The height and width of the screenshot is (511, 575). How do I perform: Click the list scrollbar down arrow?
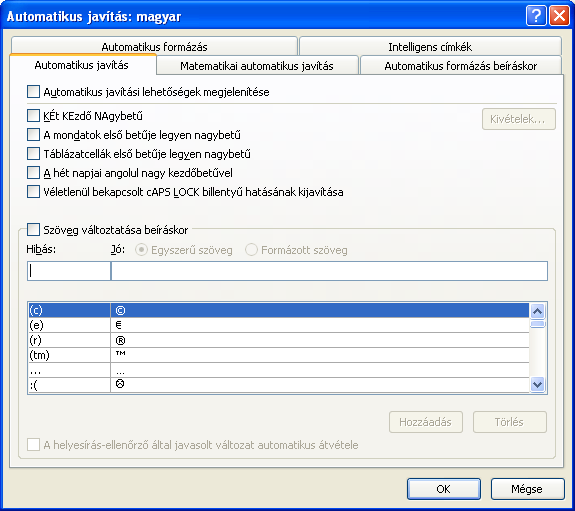(538, 384)
